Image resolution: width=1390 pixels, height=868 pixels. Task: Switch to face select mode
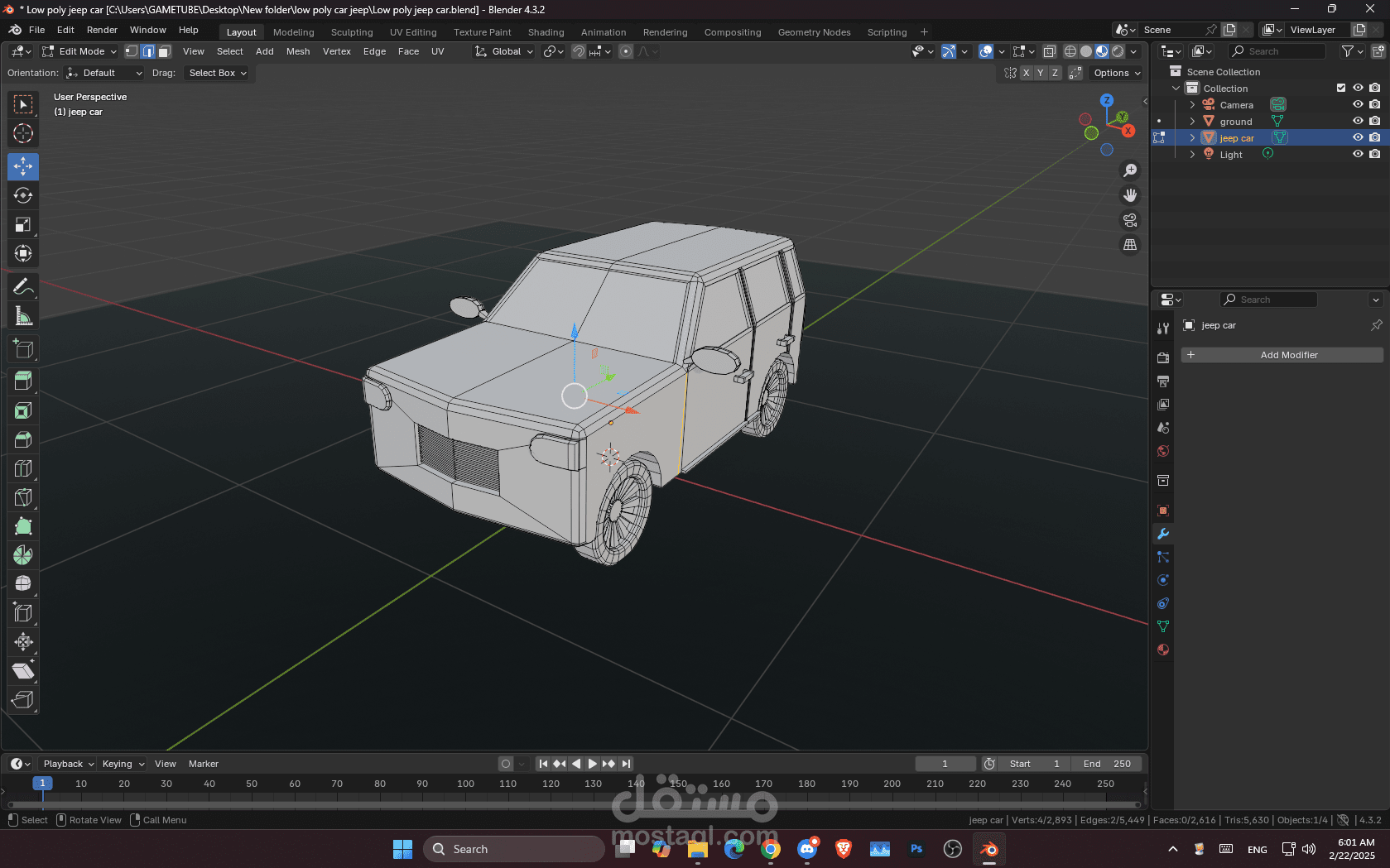tap(164, 51)
